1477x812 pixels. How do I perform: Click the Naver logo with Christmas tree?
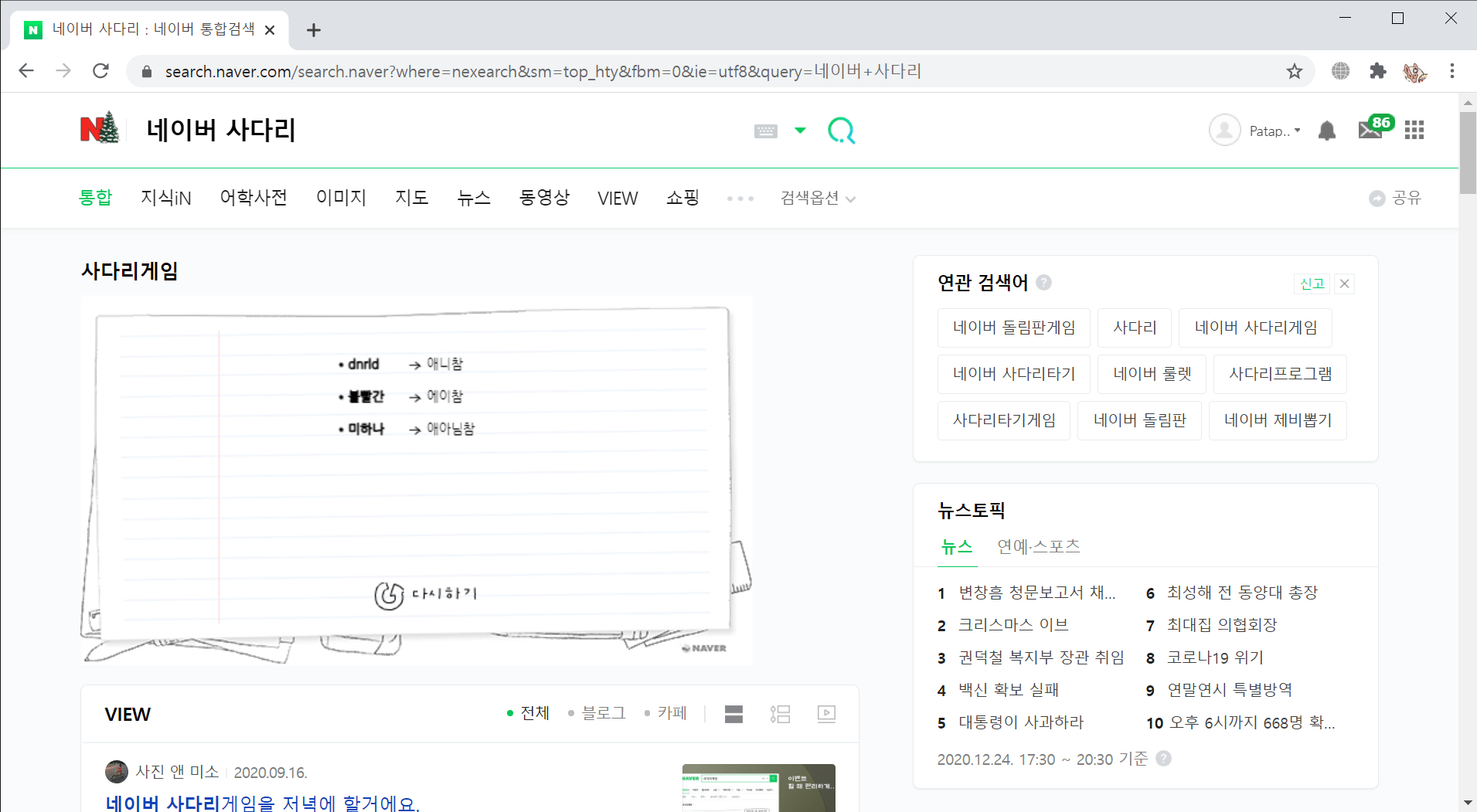pyautogui.click(x=100, y=128)
